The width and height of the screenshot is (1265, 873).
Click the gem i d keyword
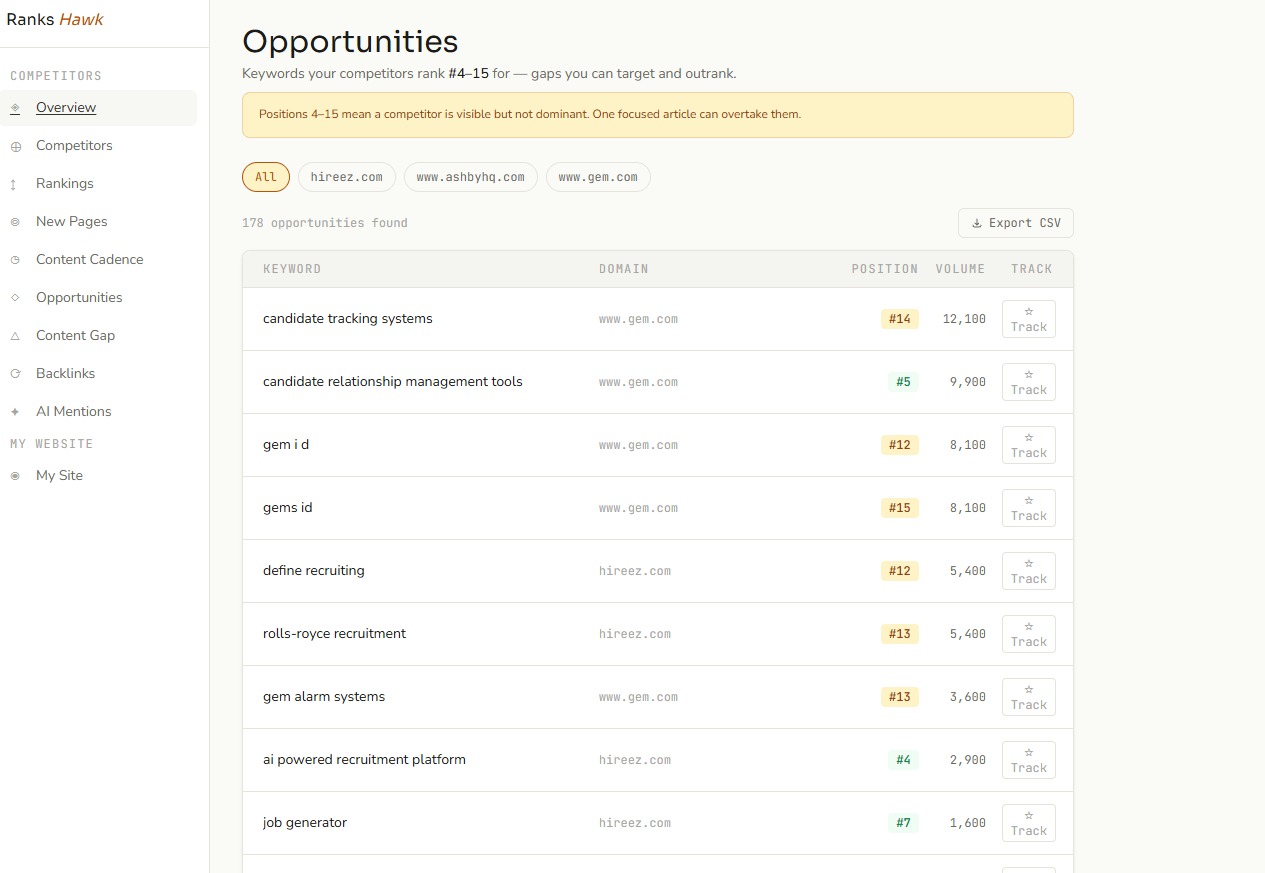point(286,445)
